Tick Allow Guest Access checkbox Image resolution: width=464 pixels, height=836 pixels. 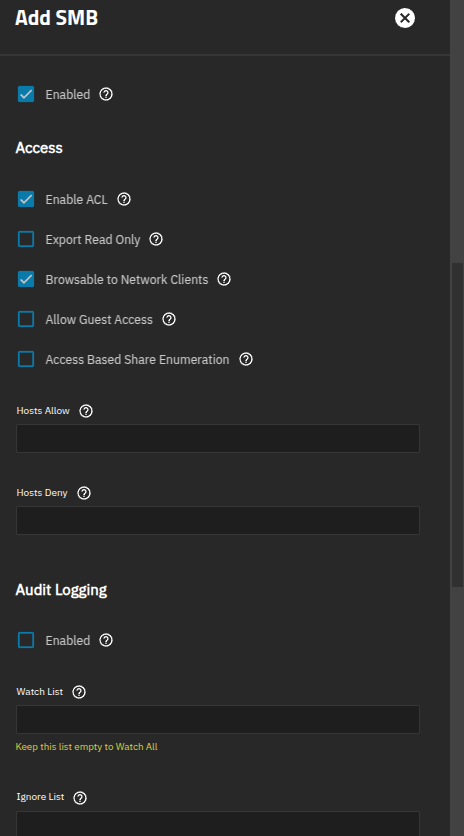coord(26,319)
